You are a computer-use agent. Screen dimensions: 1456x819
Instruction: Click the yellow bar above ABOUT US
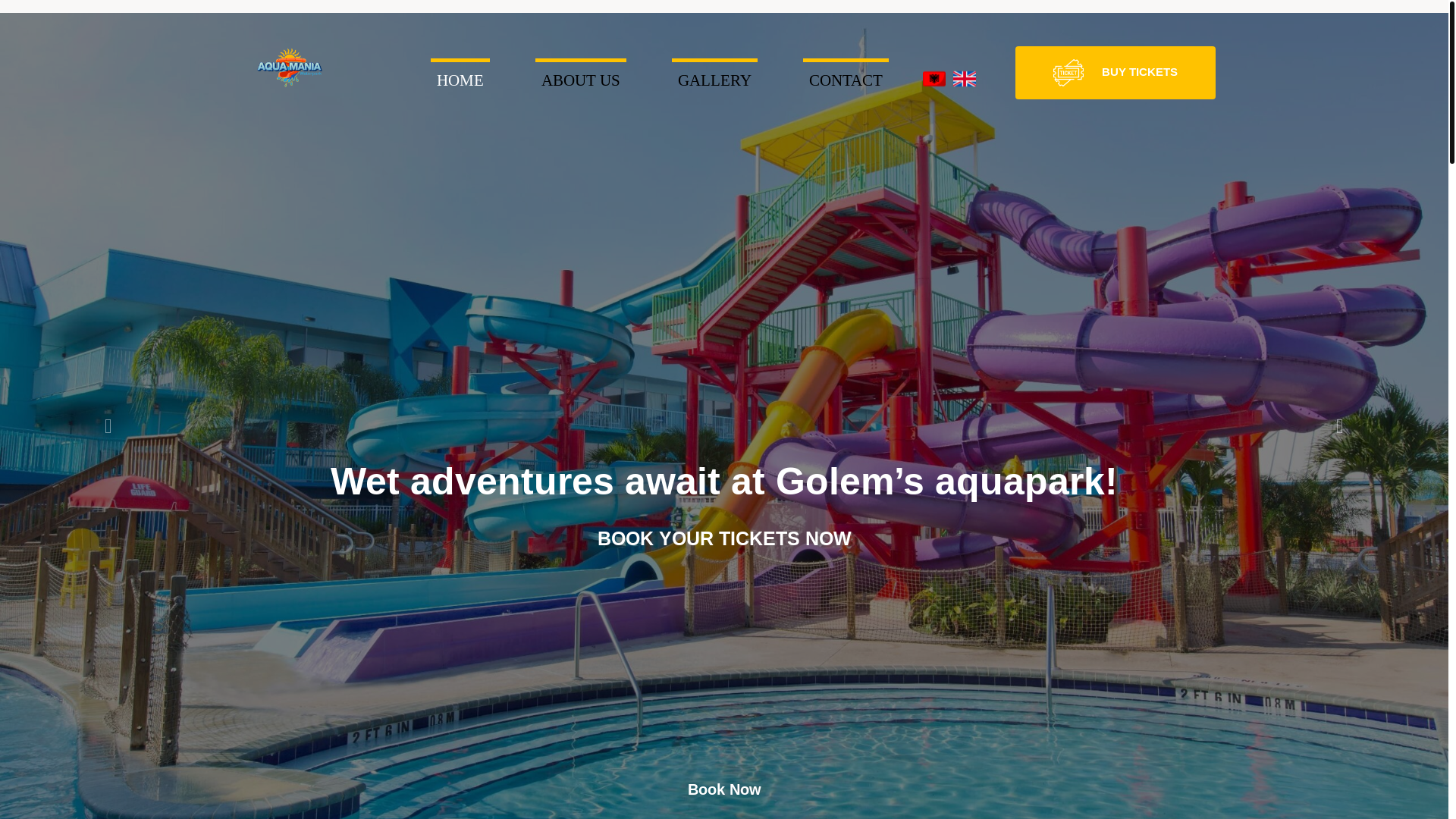point(580,60)
